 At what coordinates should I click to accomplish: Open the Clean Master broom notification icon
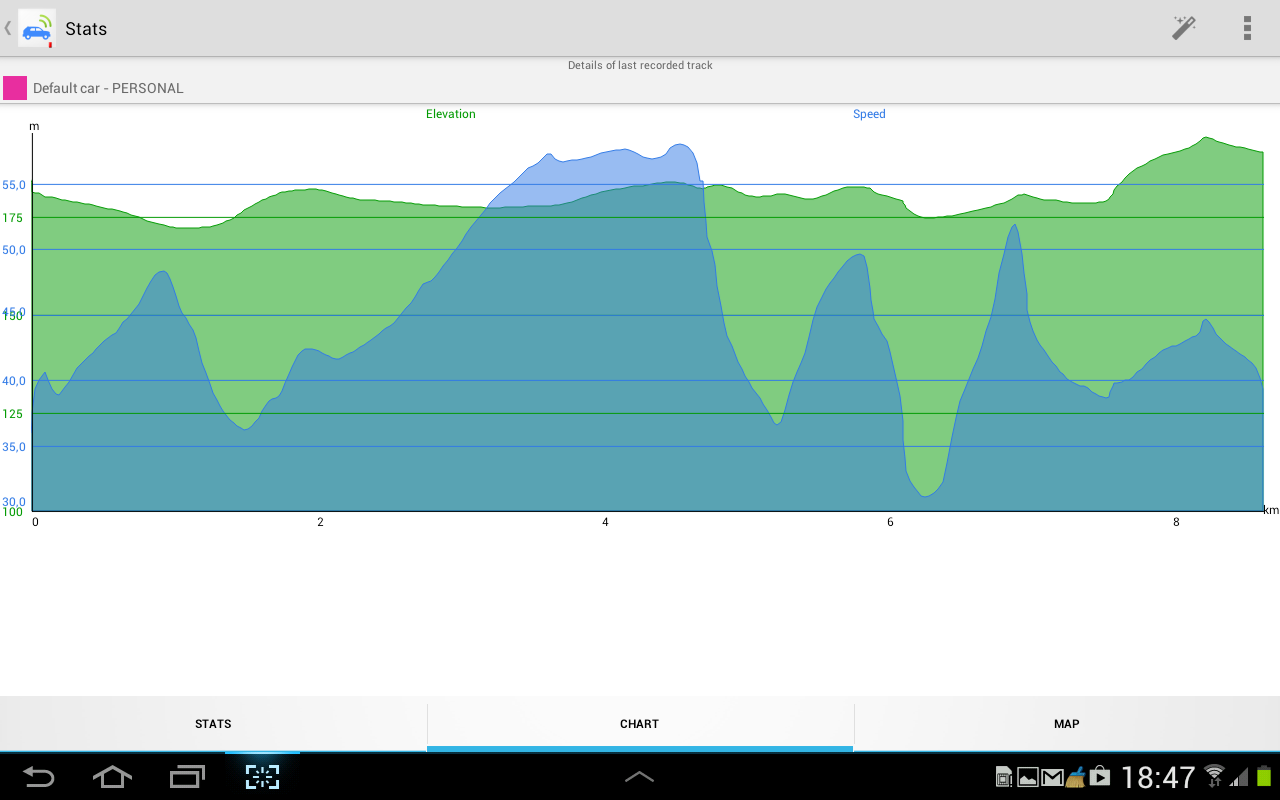(x=1075, y=777)
